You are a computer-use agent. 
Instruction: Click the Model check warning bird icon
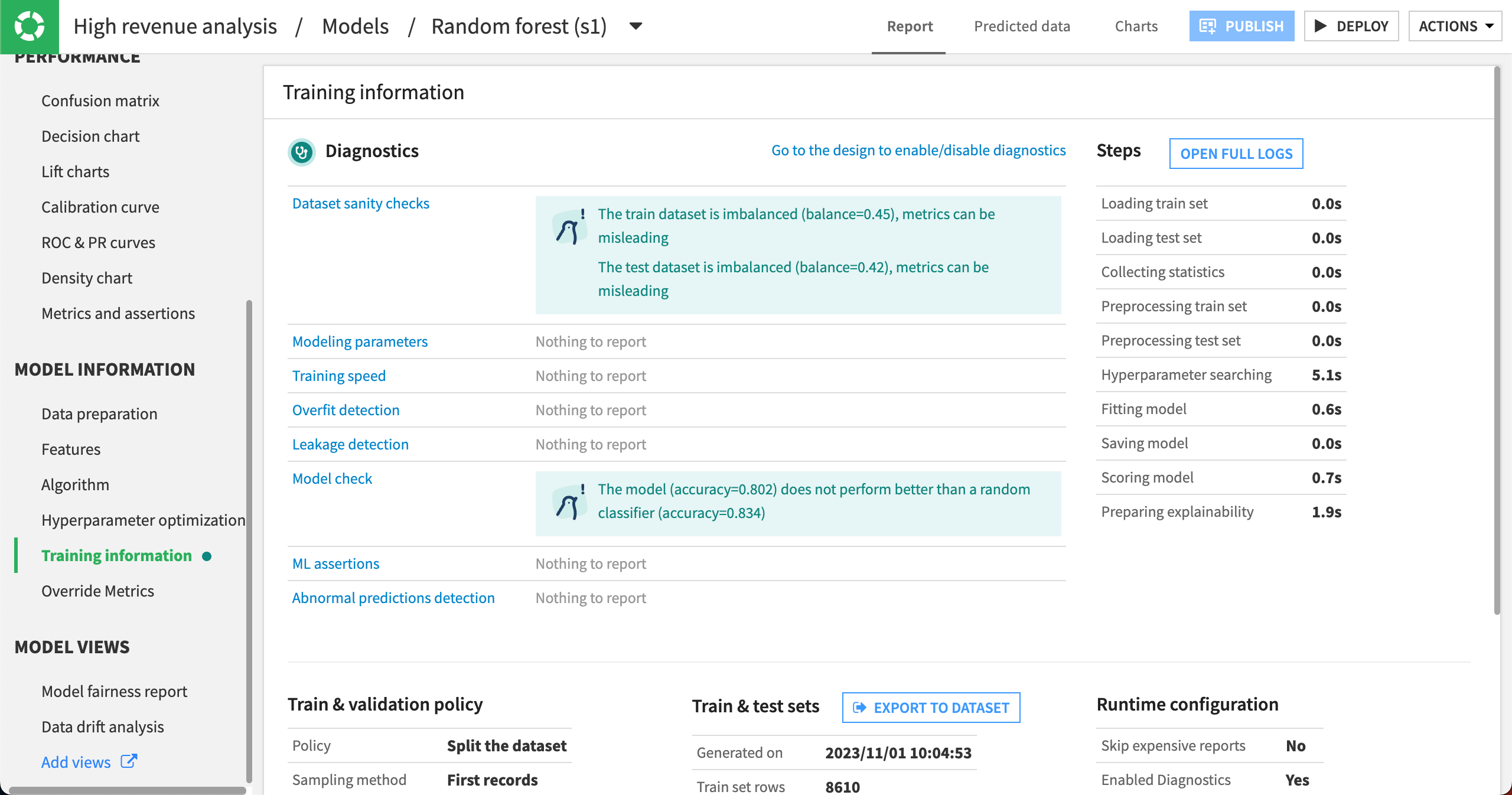click(x=569, y=502)
